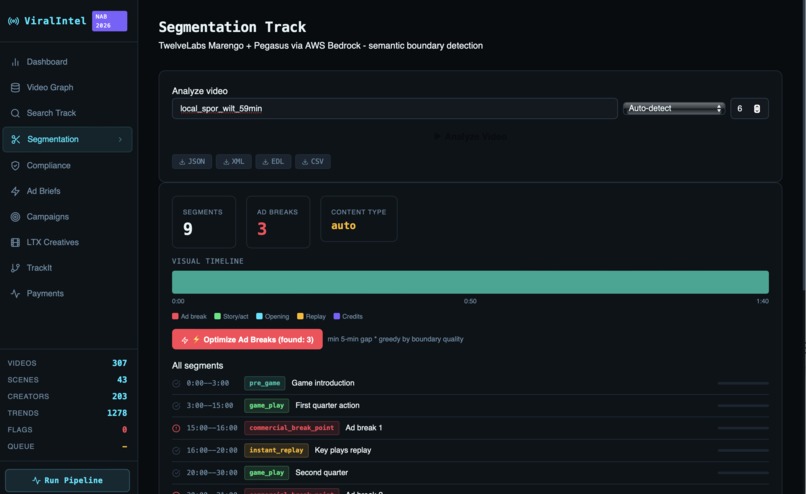Viewport: 806px width, 494px height.
Task: Click the TrackIt branch icon
Action: pyautogui.click(x=15, y=268)
